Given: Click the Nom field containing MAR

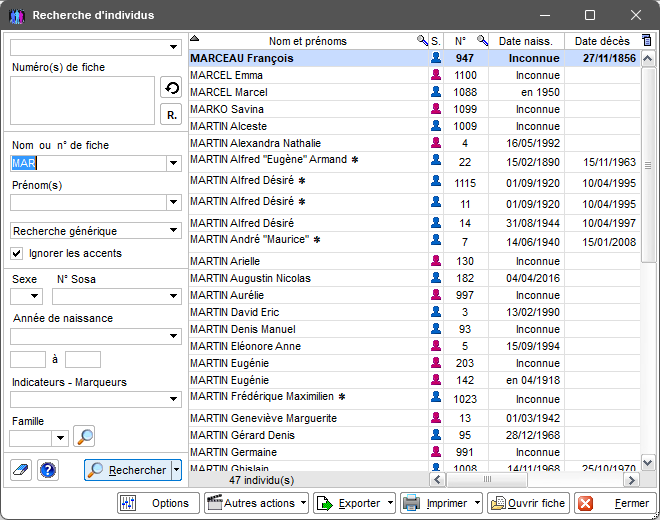Looking at the screenshot, I should (x=88, y=163).
